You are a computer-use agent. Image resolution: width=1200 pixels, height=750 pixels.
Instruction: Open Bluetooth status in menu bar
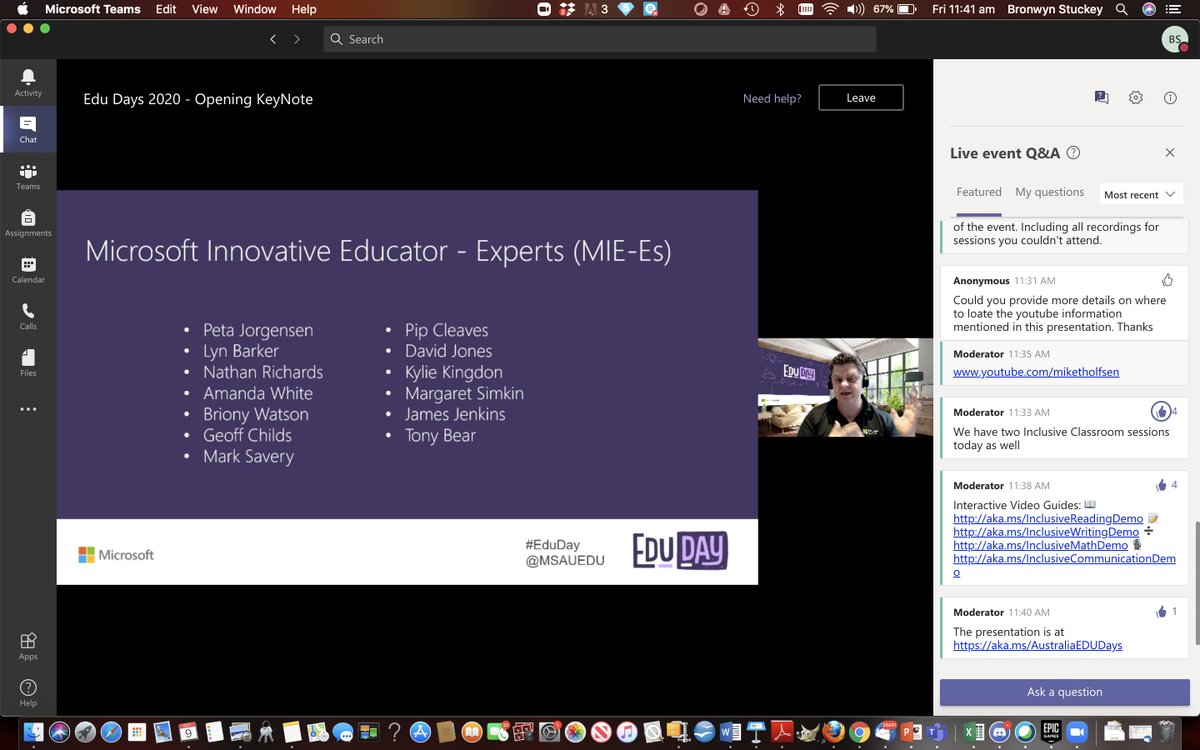(x=780, y=9)
